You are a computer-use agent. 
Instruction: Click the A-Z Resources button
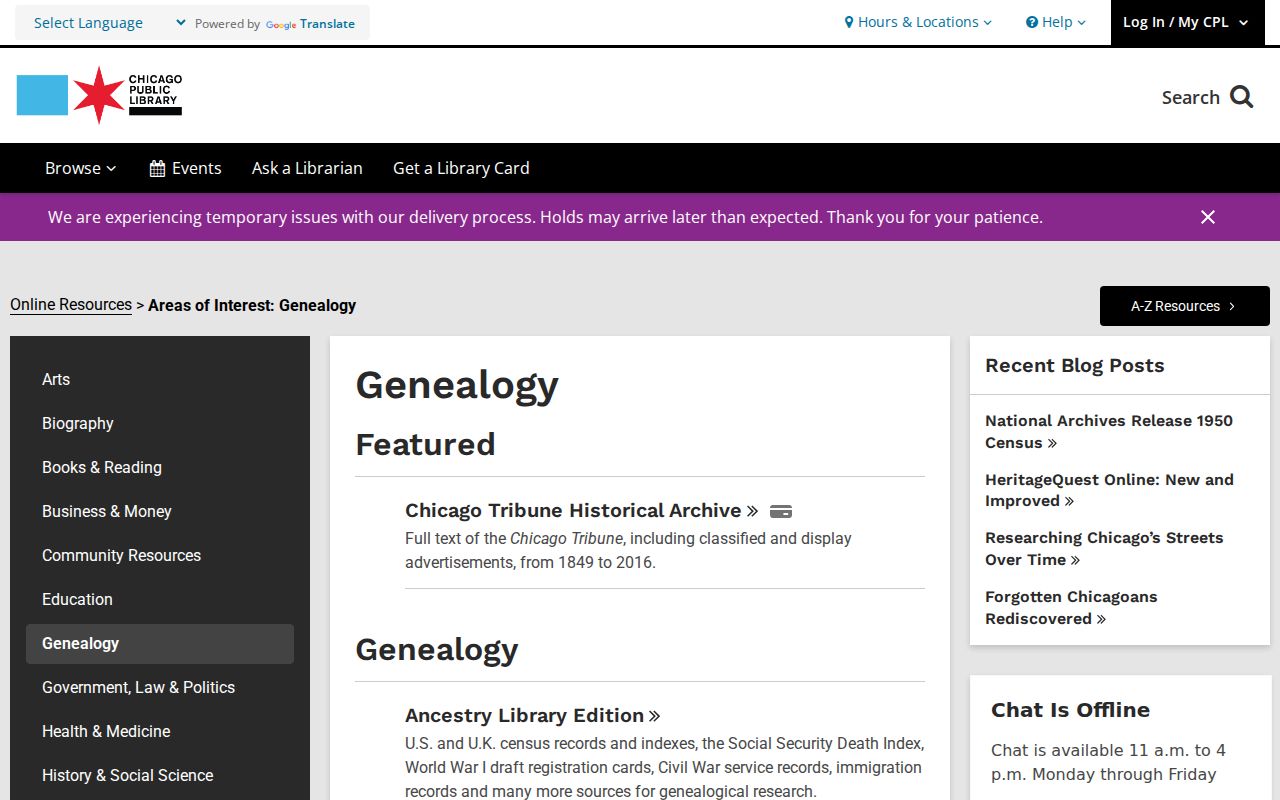[1185, 306]
